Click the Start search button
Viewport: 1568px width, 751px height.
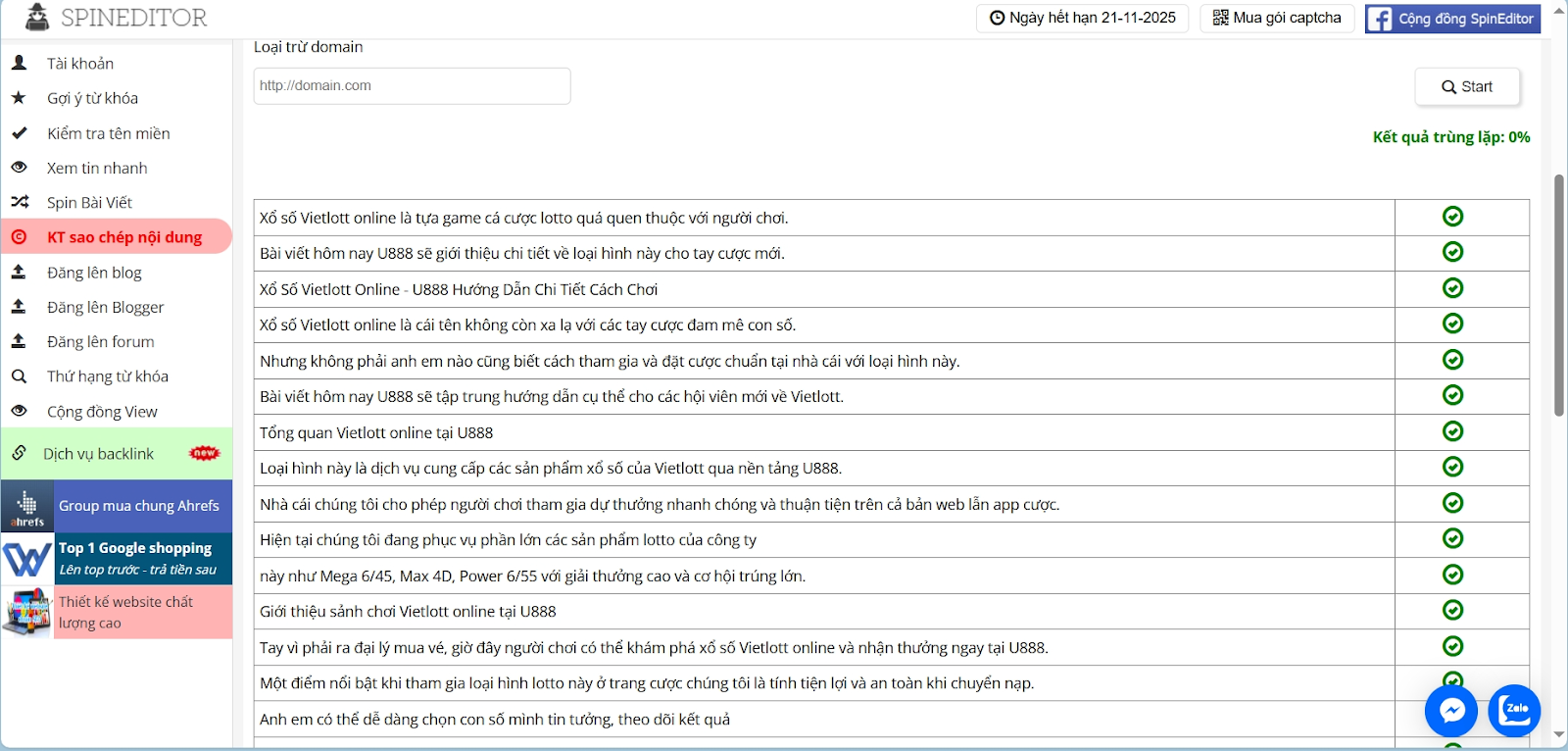(x=1467, y=86)
